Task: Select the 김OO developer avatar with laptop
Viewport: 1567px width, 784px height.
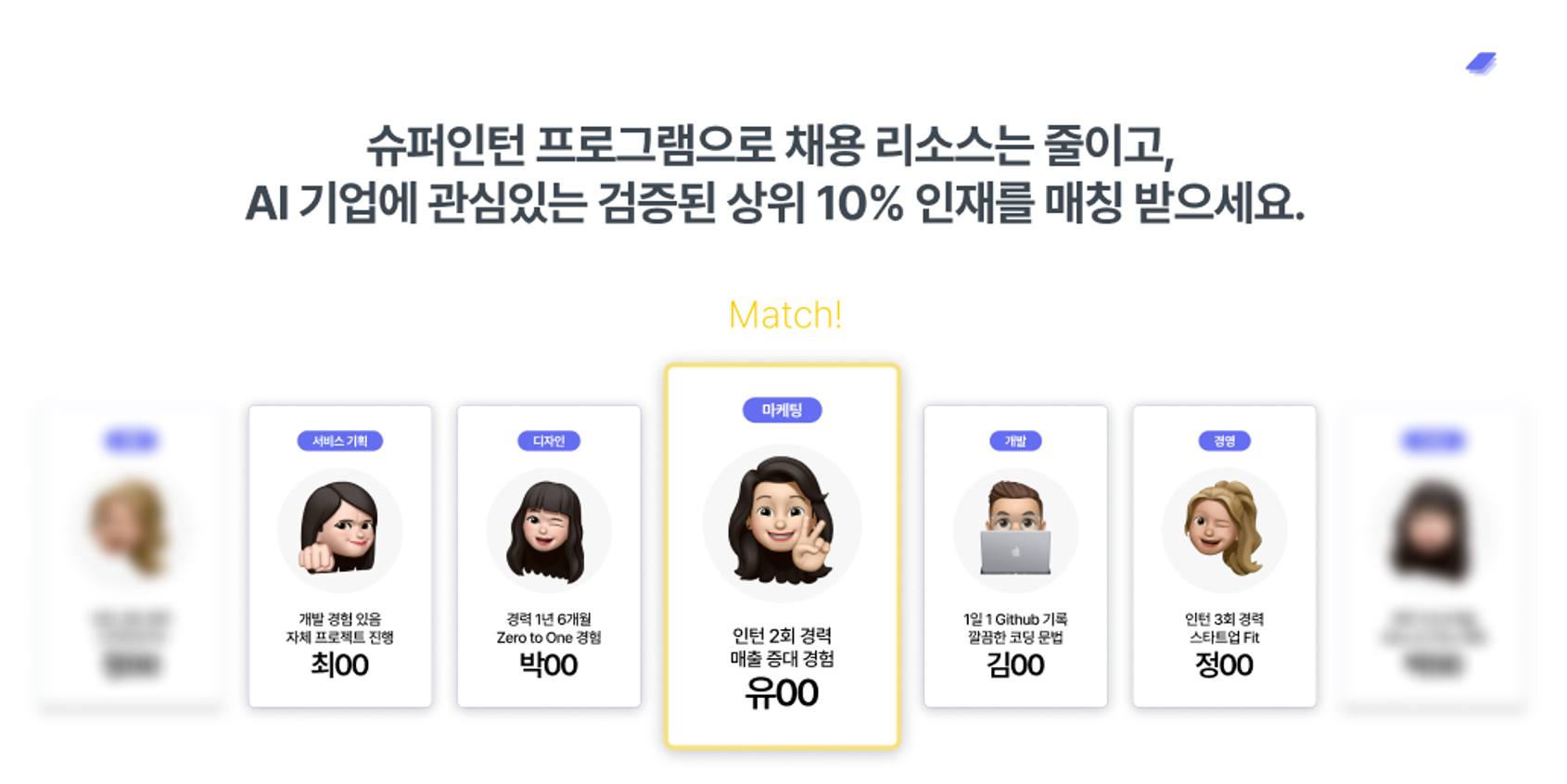Action: point(1015,530)
